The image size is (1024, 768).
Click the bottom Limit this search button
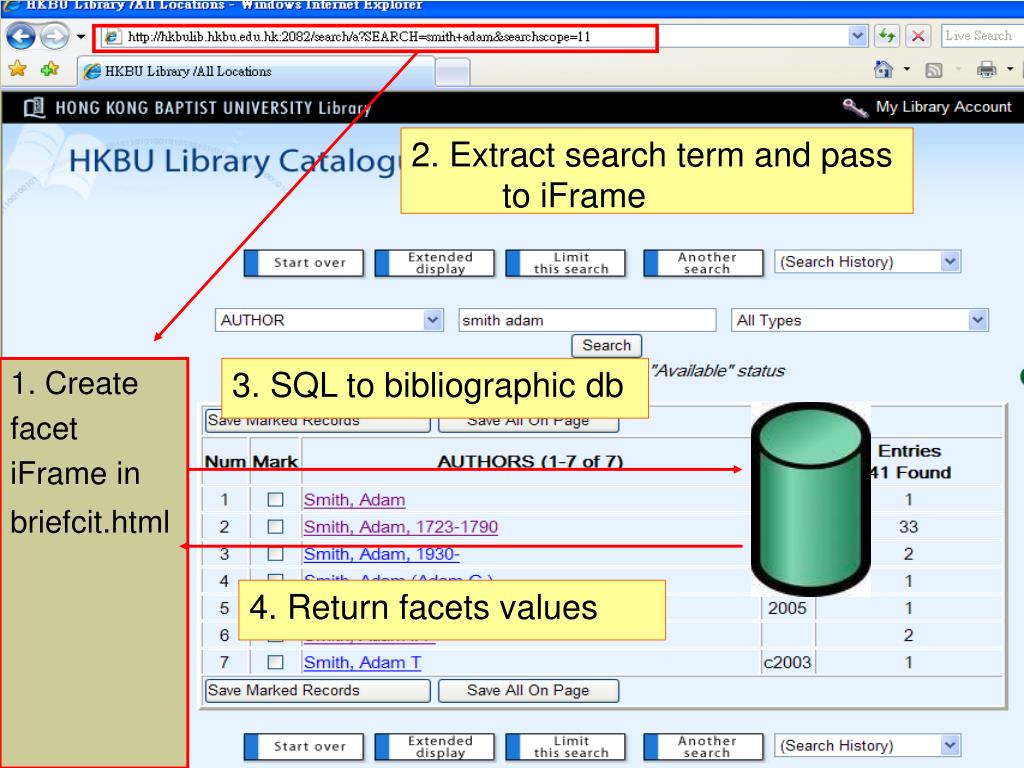pos(566,746)
